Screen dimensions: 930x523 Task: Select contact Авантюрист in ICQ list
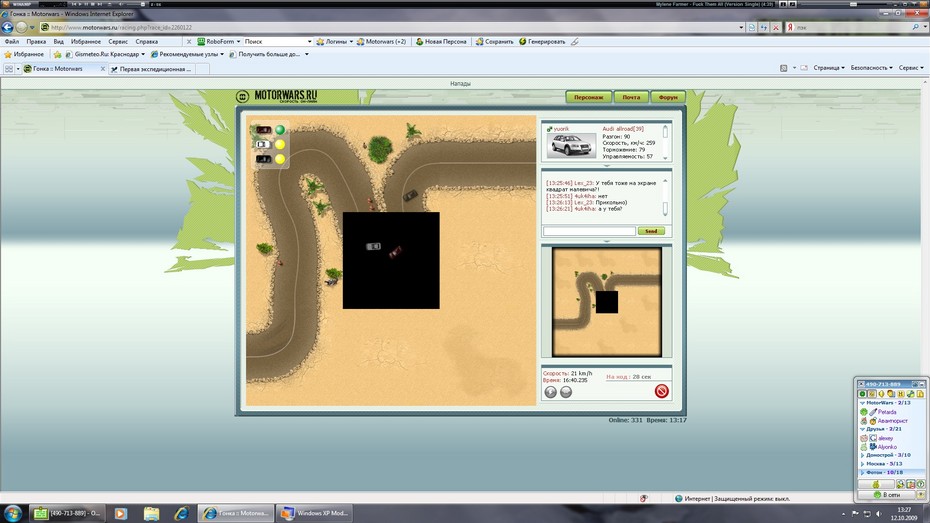(892, 420)
